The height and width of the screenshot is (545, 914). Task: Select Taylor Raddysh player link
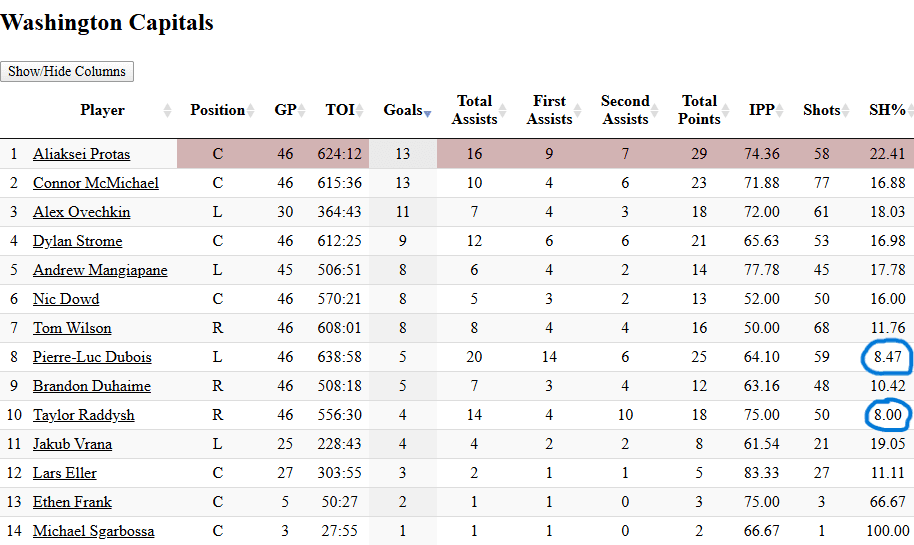click(x=83, y=415)
